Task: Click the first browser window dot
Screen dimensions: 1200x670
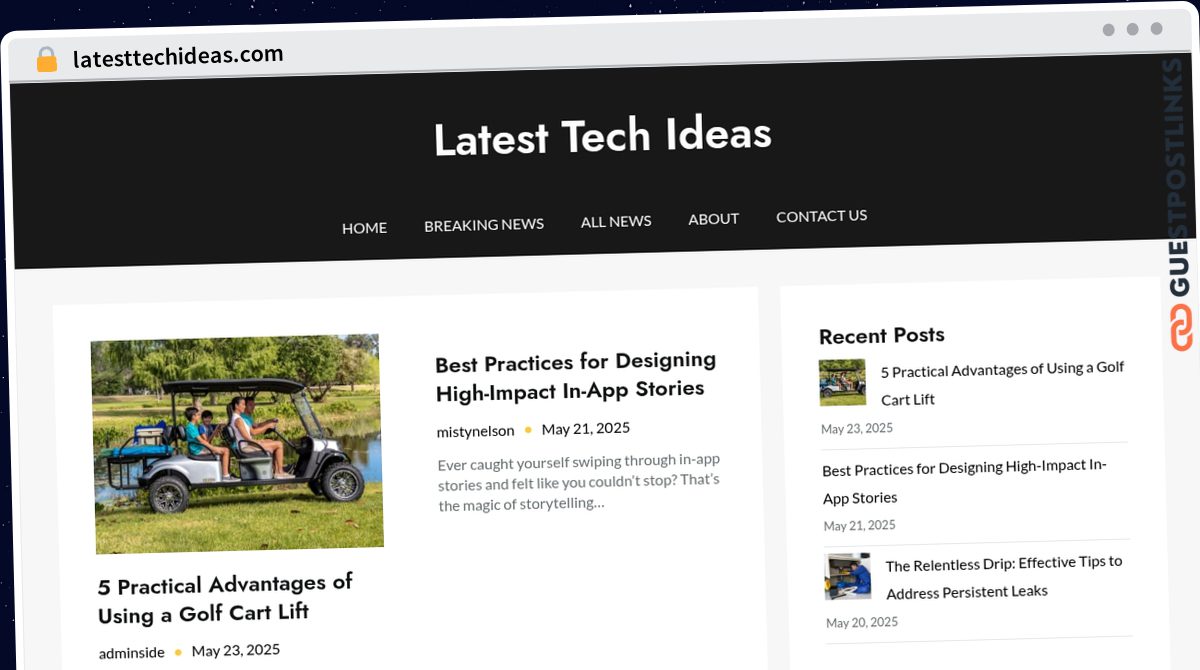Action: click(x=1108, y=30)
